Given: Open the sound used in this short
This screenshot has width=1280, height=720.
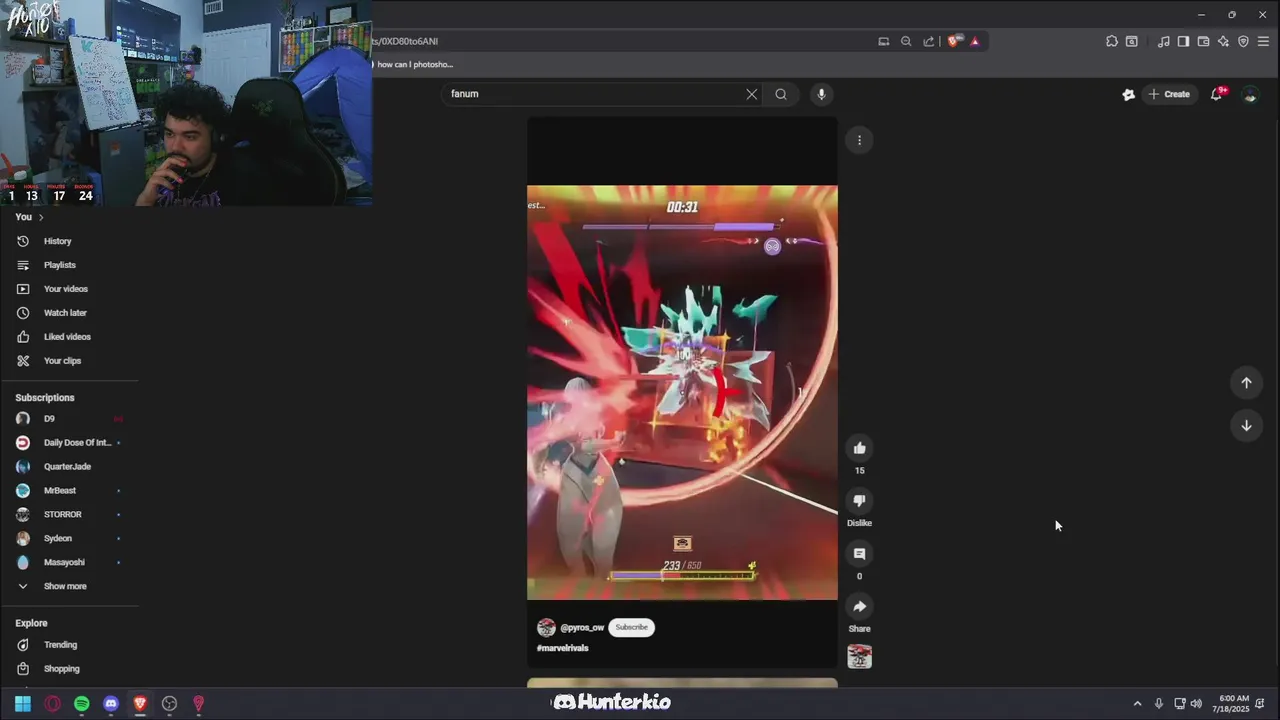Looking at the screenshot, I should point(859,657).
